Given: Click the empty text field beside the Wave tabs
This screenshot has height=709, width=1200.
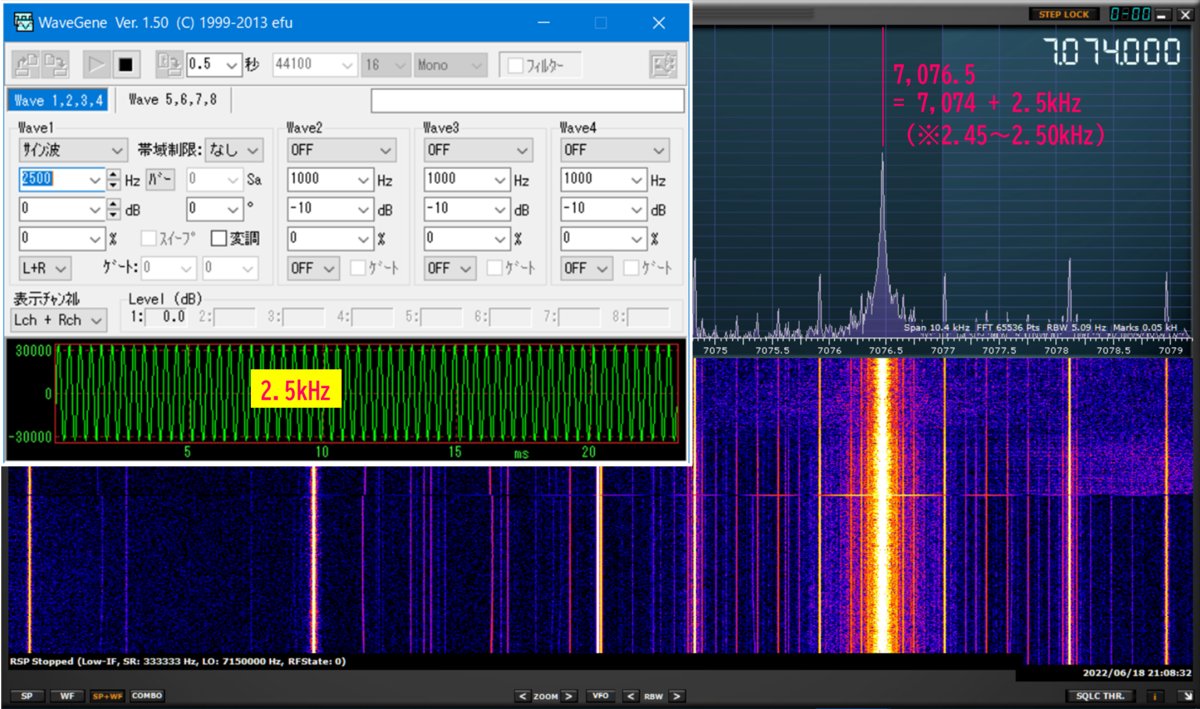Looking at the screenshot, I should coord(527,101).
